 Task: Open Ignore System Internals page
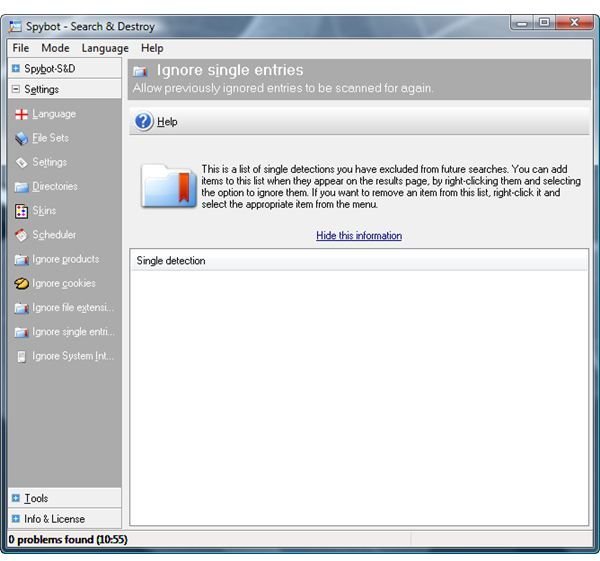73,356
